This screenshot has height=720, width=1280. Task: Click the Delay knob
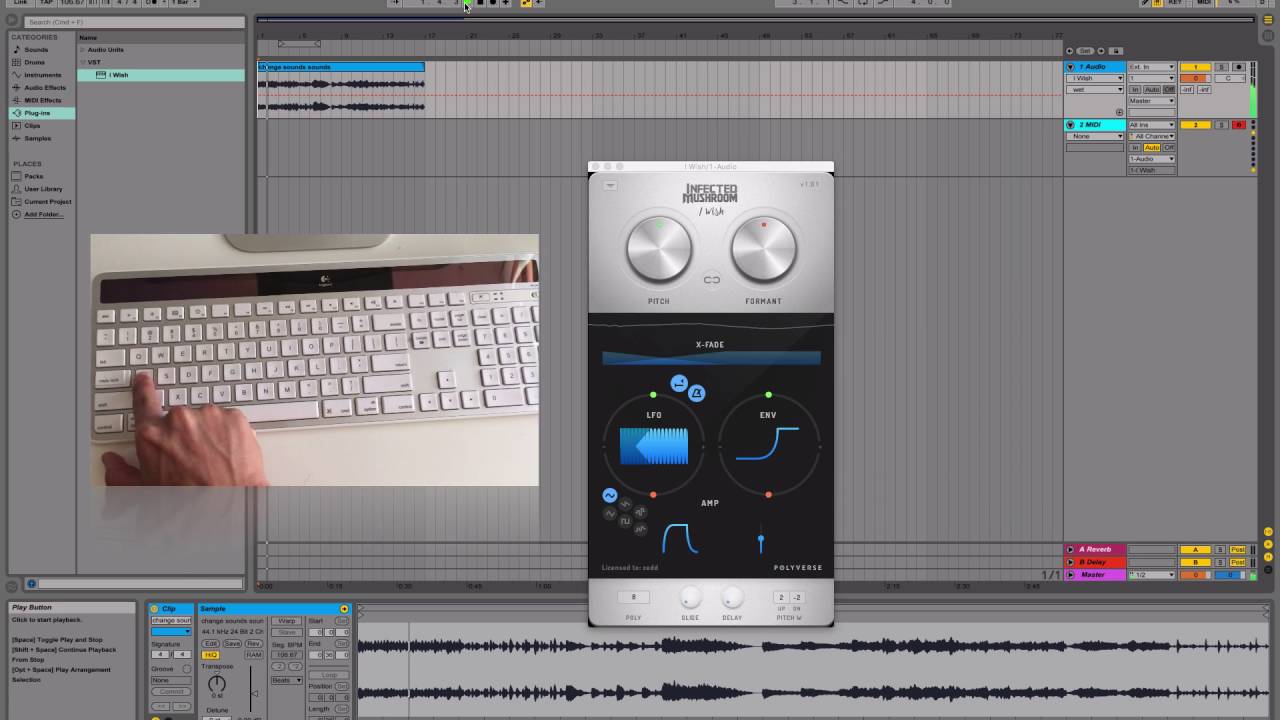[x=732, y=598]
